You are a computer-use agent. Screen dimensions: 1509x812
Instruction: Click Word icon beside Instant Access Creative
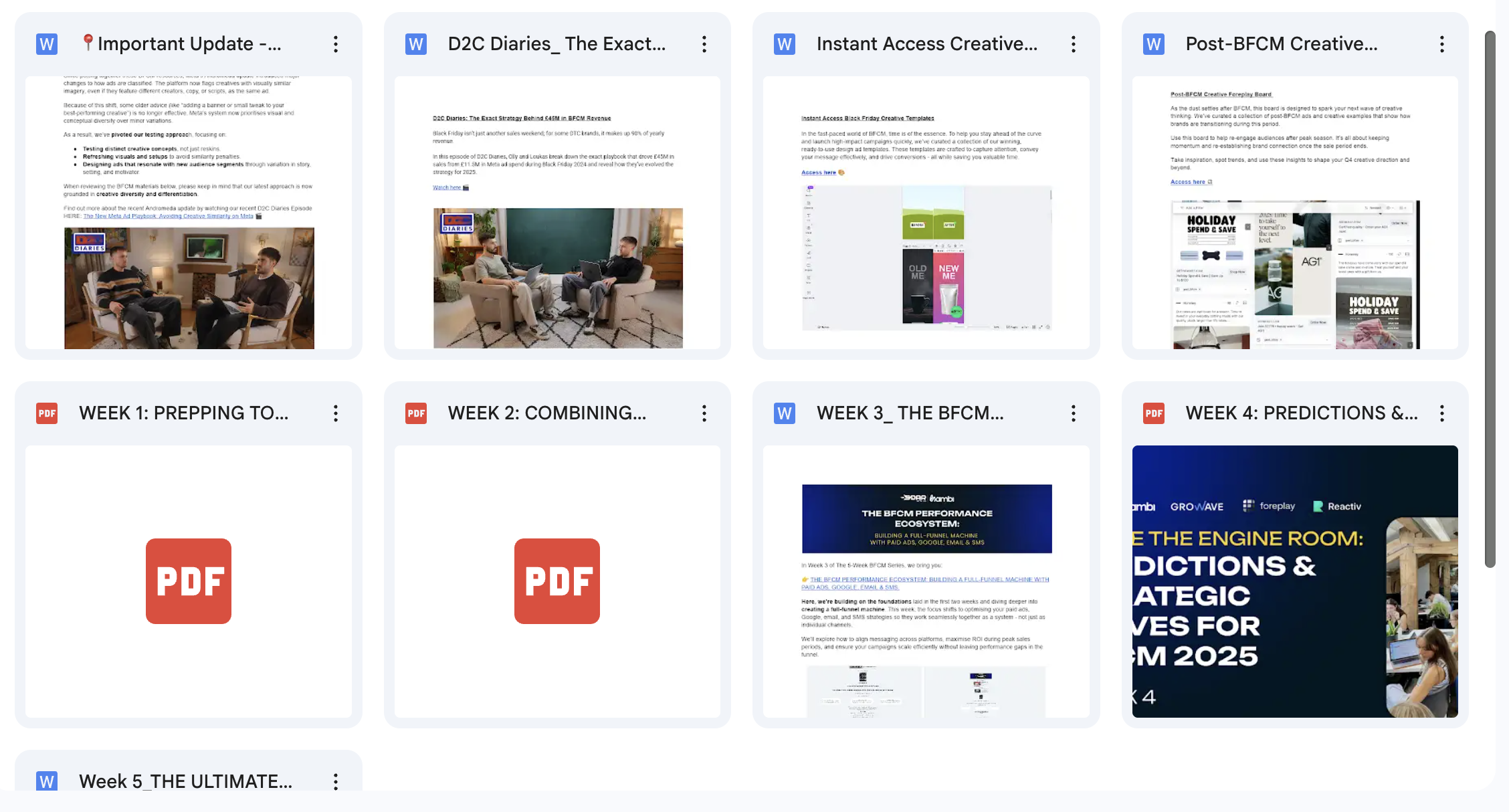coord(785,44)
